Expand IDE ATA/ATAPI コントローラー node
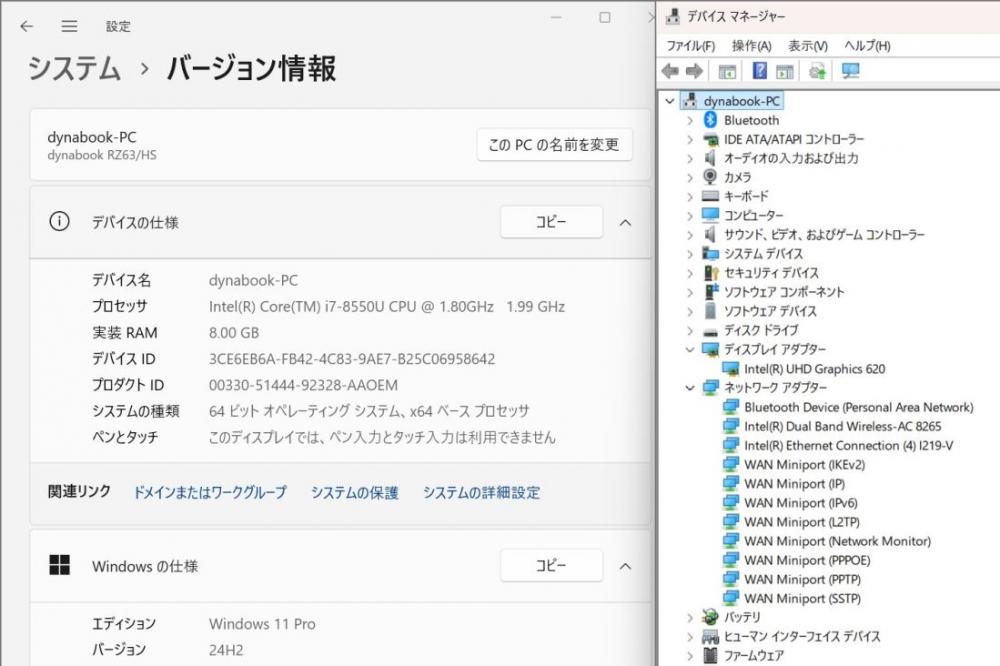1000x666 pixels. (690, 139)
